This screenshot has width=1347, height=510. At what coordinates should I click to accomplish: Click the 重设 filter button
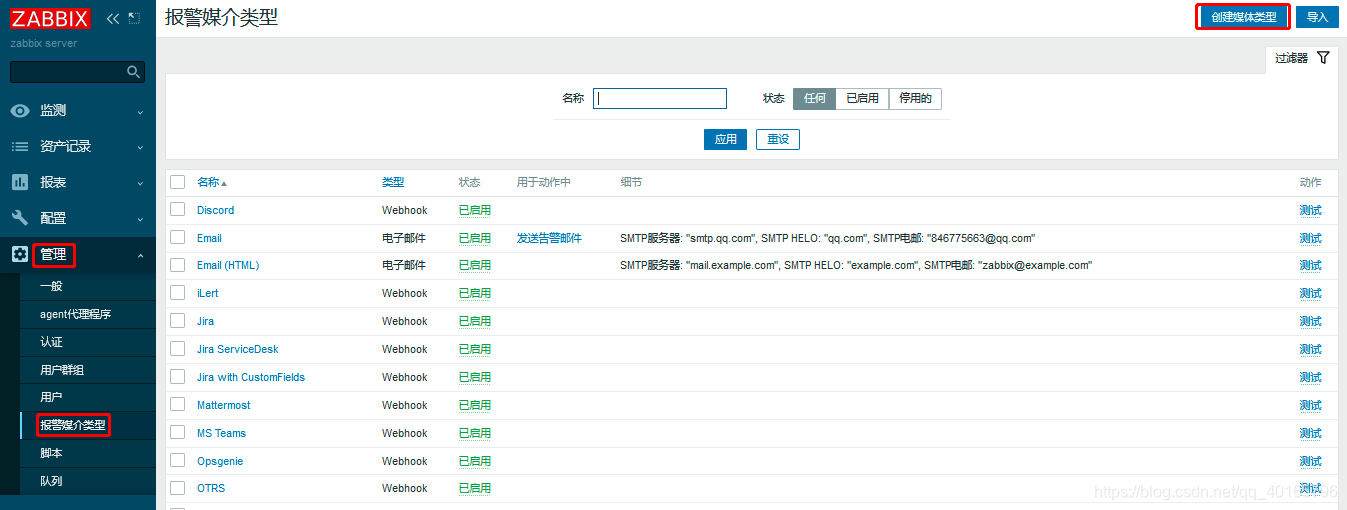778,139
